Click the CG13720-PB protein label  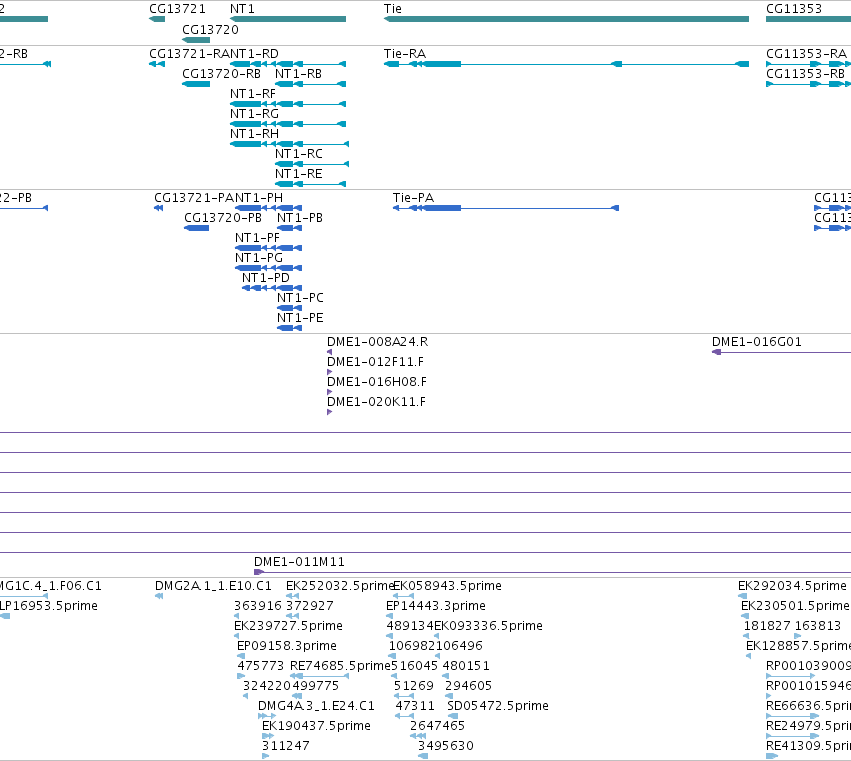[223, 218]
